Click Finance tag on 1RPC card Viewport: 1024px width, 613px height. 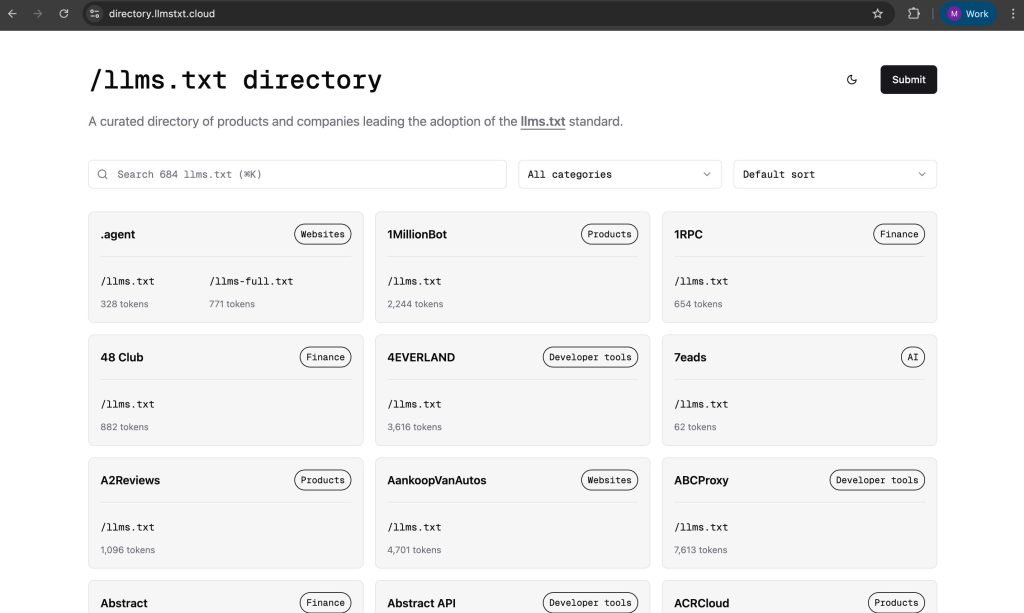[899, 234]
